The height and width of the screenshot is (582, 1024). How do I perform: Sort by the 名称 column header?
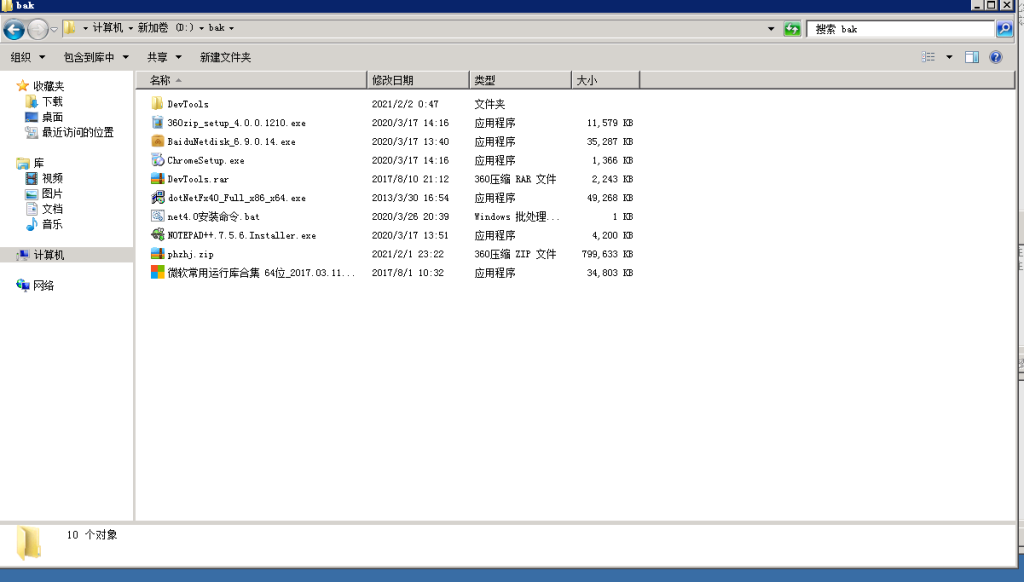point(251,80)
